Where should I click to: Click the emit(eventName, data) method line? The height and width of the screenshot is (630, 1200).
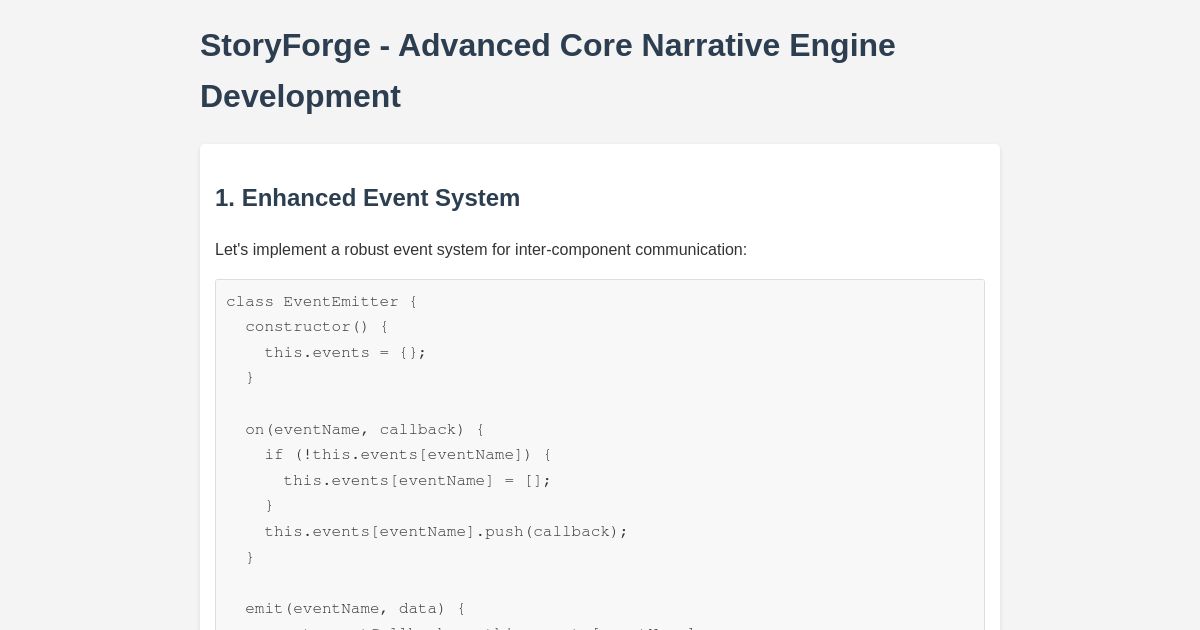(354, 608)
